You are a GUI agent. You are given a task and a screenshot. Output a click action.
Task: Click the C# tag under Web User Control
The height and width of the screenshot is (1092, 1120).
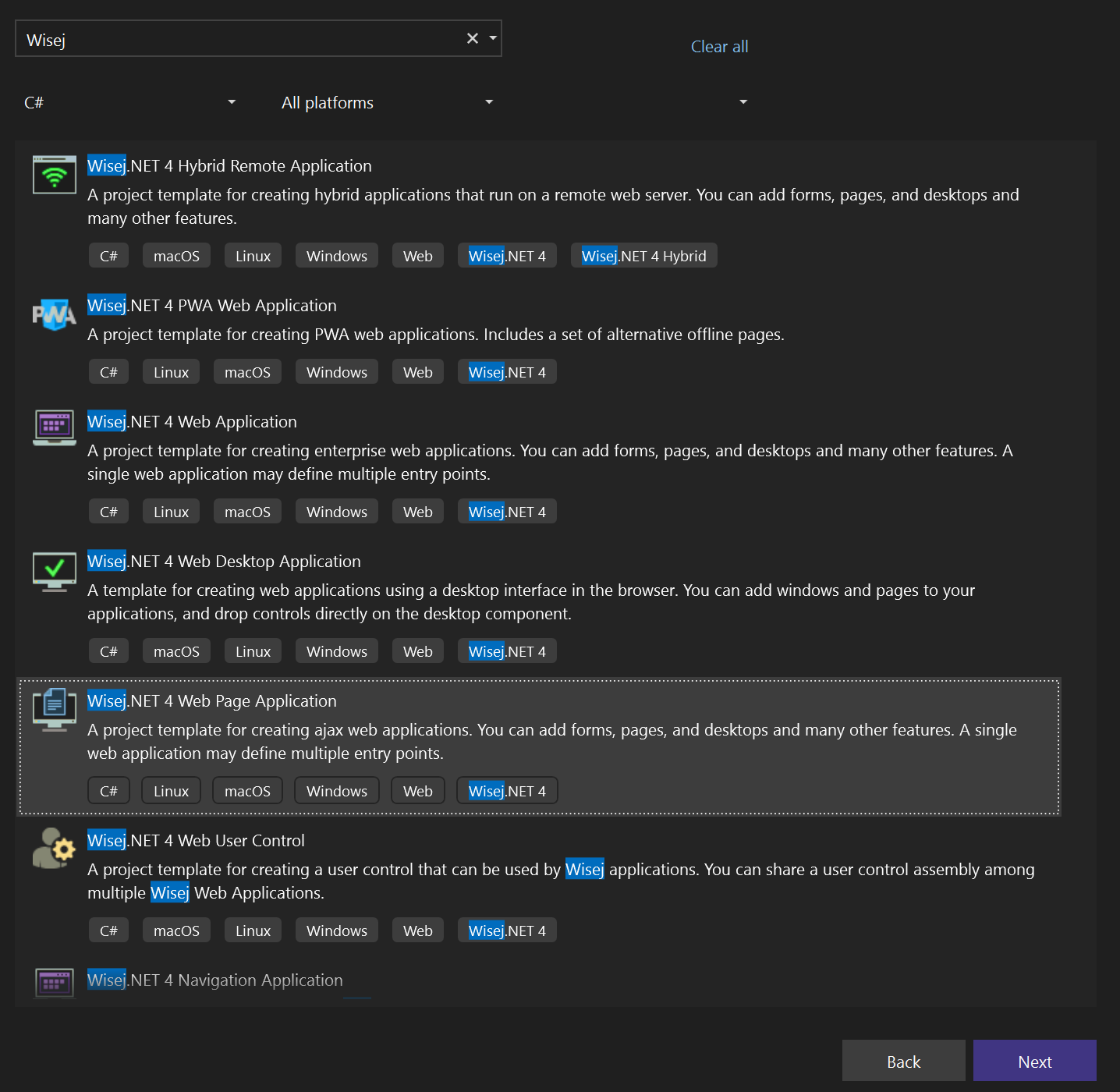(108, 931)
